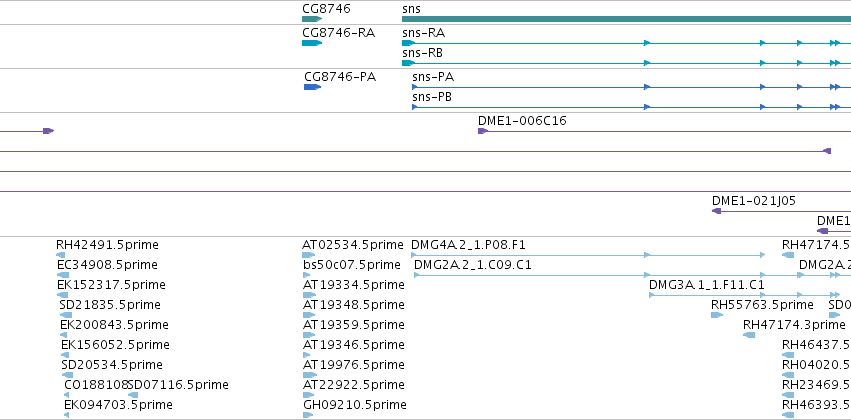Image resolution: width=851 pixels, height=420 pixels.
Task: Click the sns gene bar
Action: 626,19
